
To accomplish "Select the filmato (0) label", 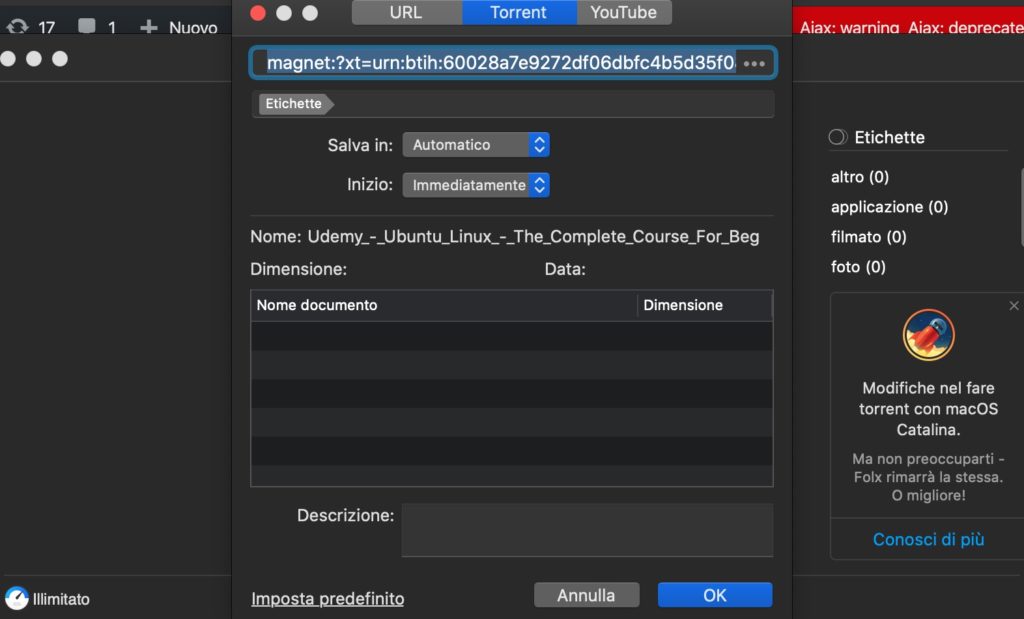I will pyautogui.click(x=869, y=237).
